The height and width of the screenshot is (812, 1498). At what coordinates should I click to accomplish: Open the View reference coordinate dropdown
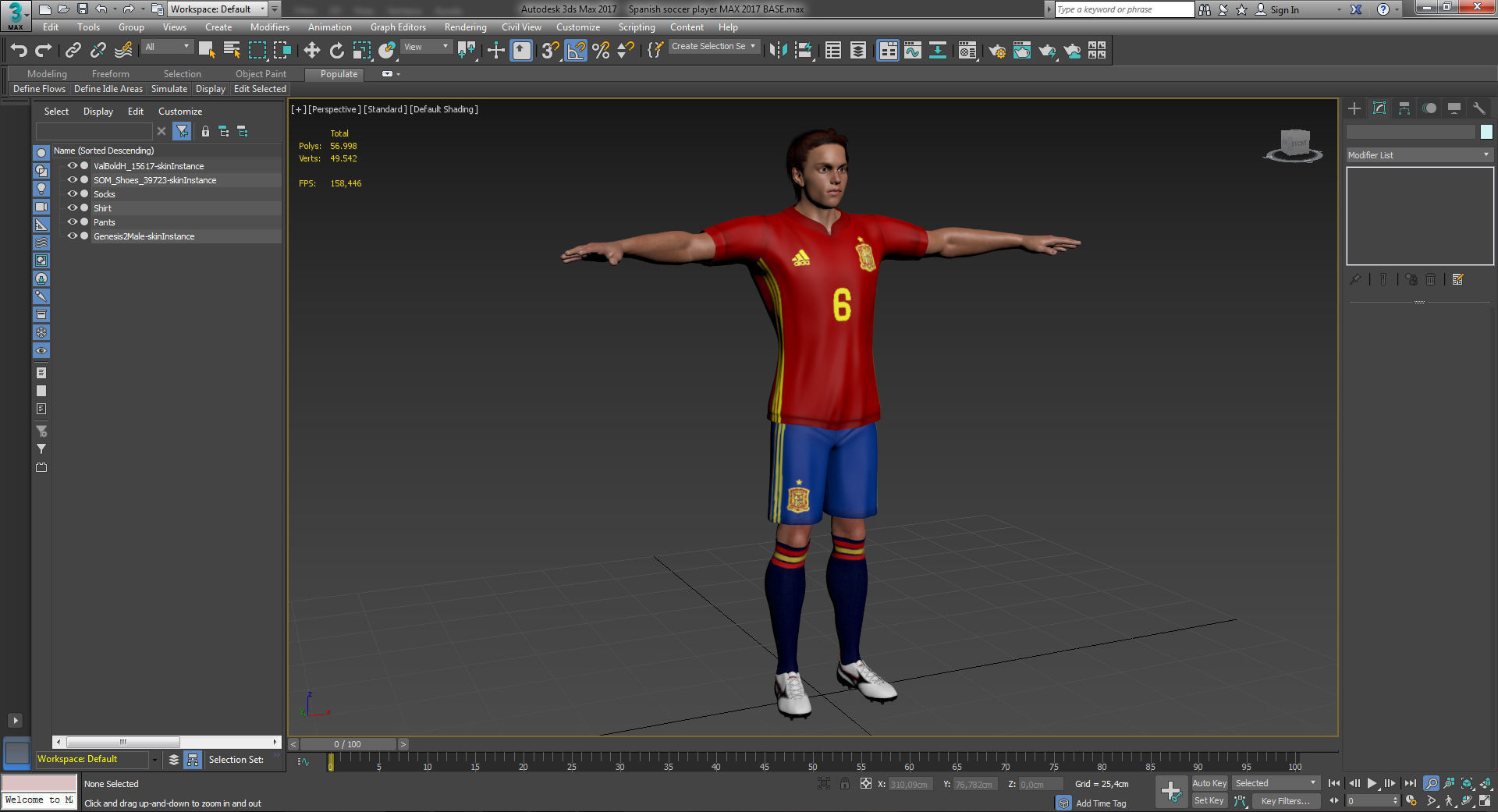pos(426,47)
